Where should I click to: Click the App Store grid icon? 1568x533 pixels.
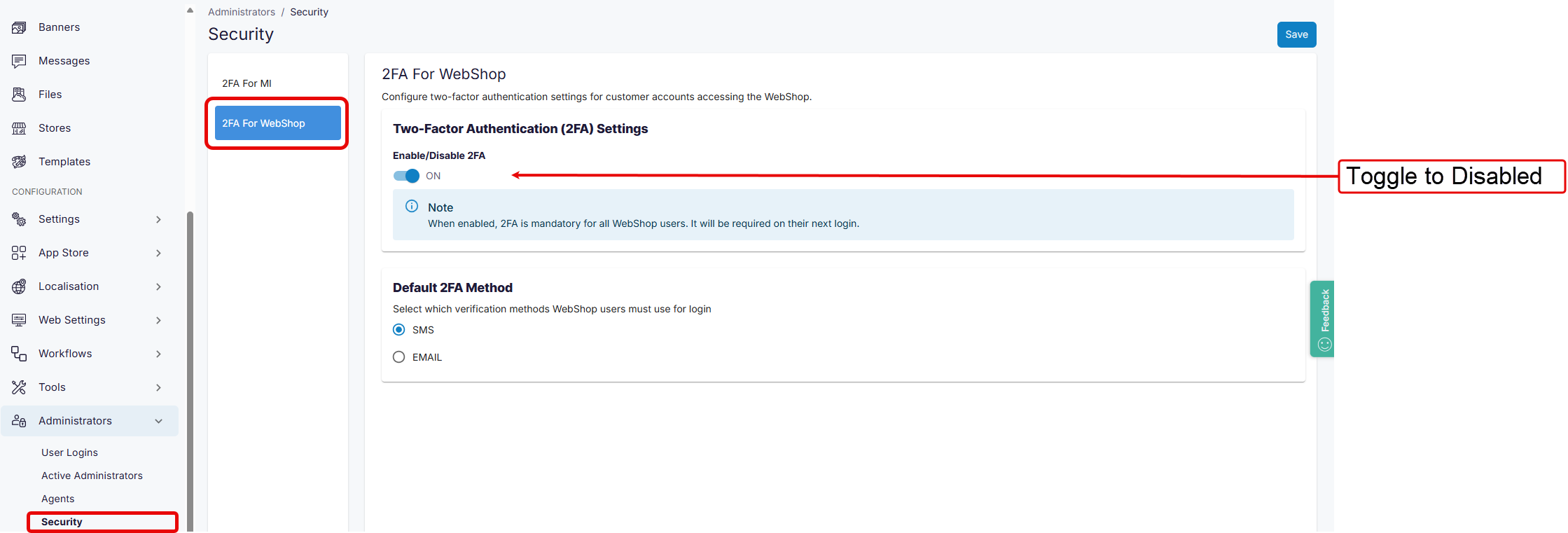click(19, 253)
